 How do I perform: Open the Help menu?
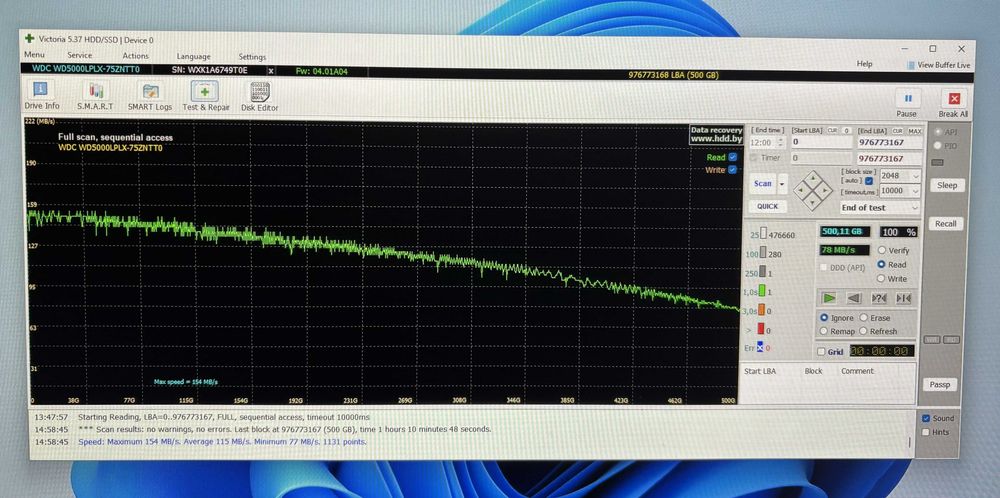(864, 64)
